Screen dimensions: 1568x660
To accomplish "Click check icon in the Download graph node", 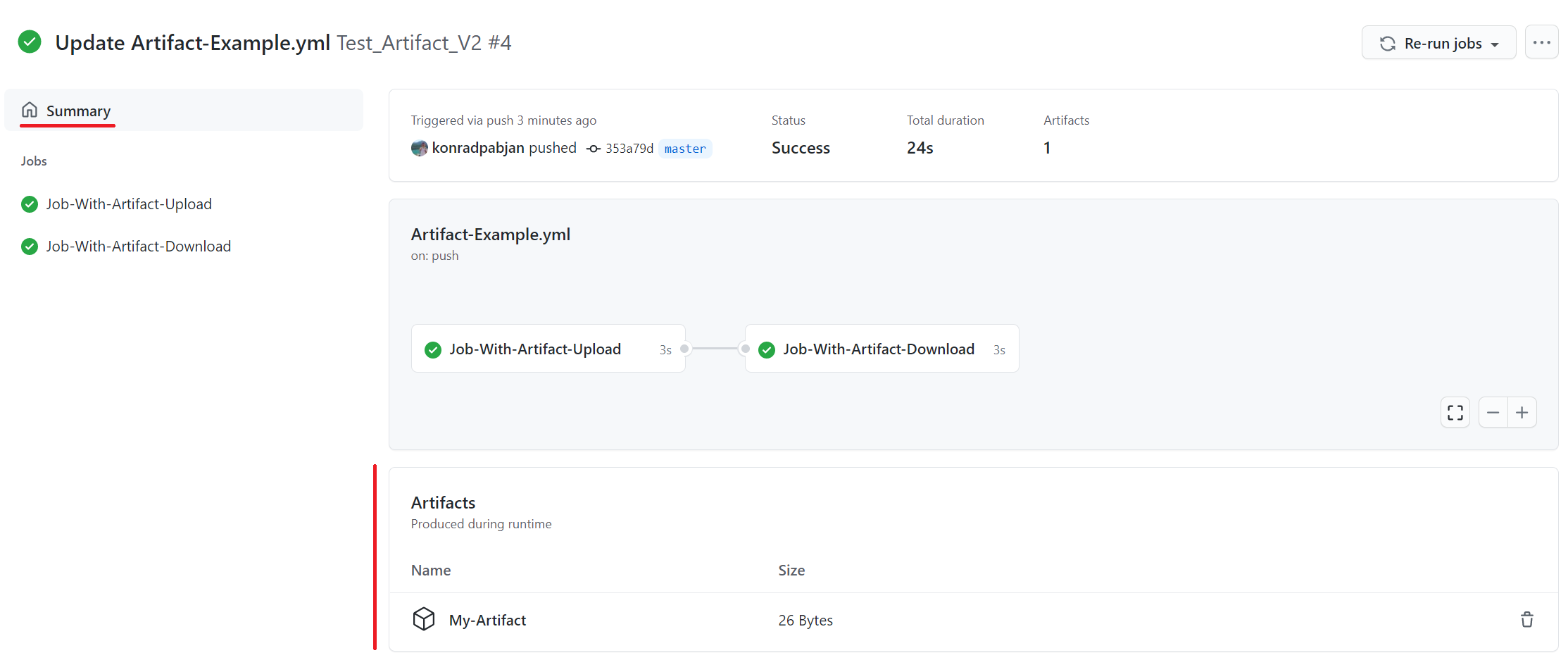I will coord(767,349).
